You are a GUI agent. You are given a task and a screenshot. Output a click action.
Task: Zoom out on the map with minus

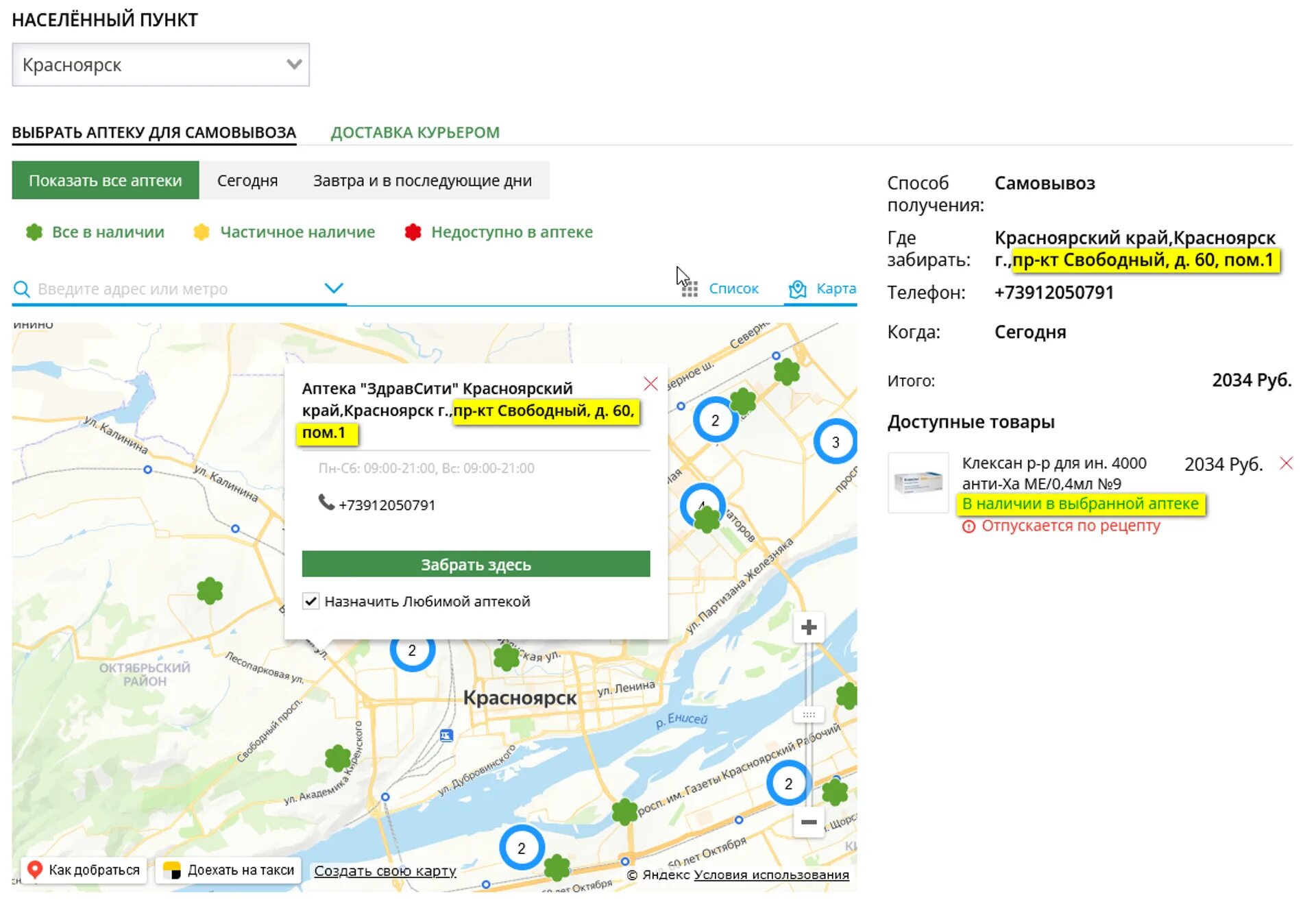[809, 822]
